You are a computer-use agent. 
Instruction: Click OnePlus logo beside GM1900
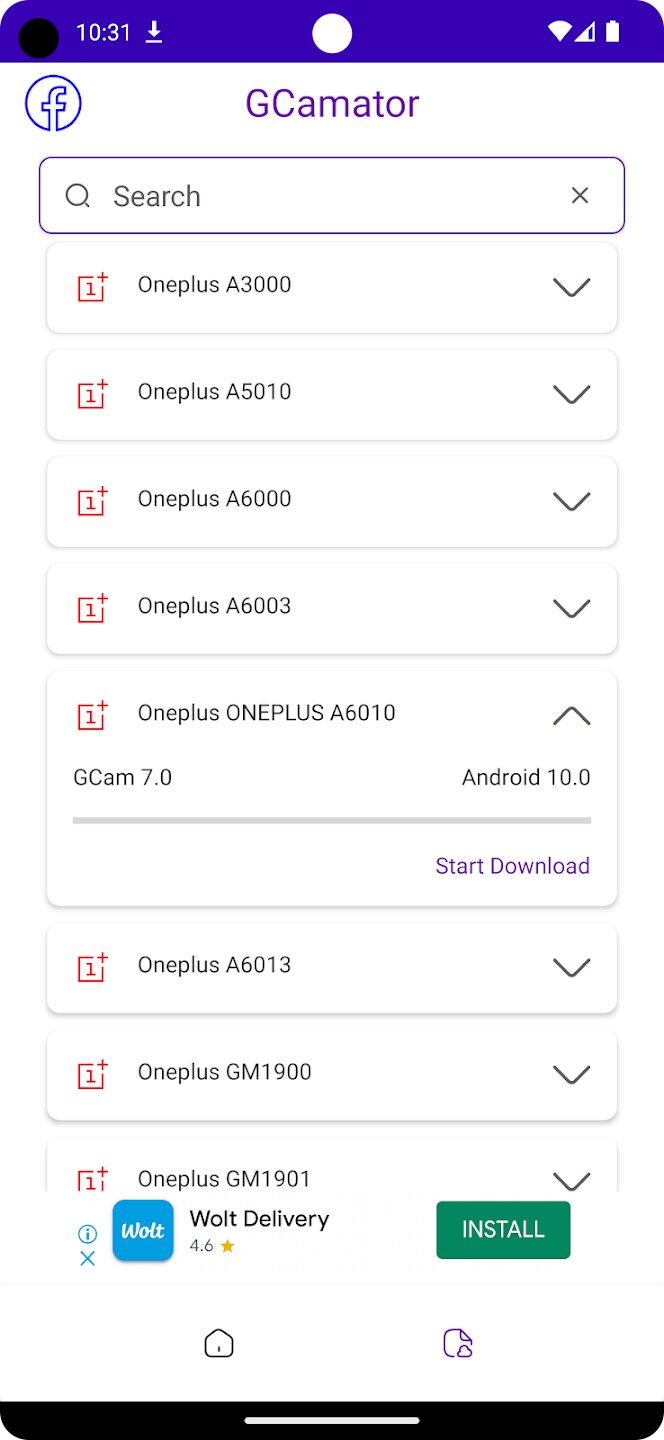tap(93, 1073)
